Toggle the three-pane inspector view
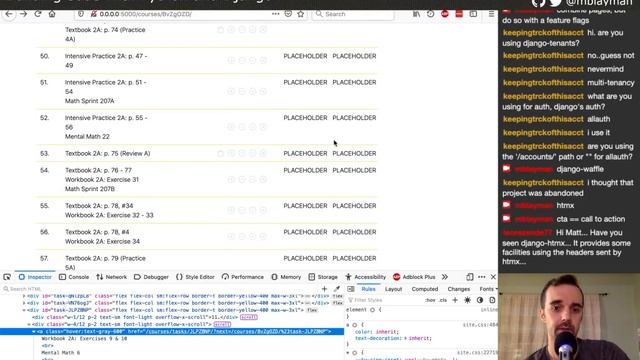 [x=351, y=289]
